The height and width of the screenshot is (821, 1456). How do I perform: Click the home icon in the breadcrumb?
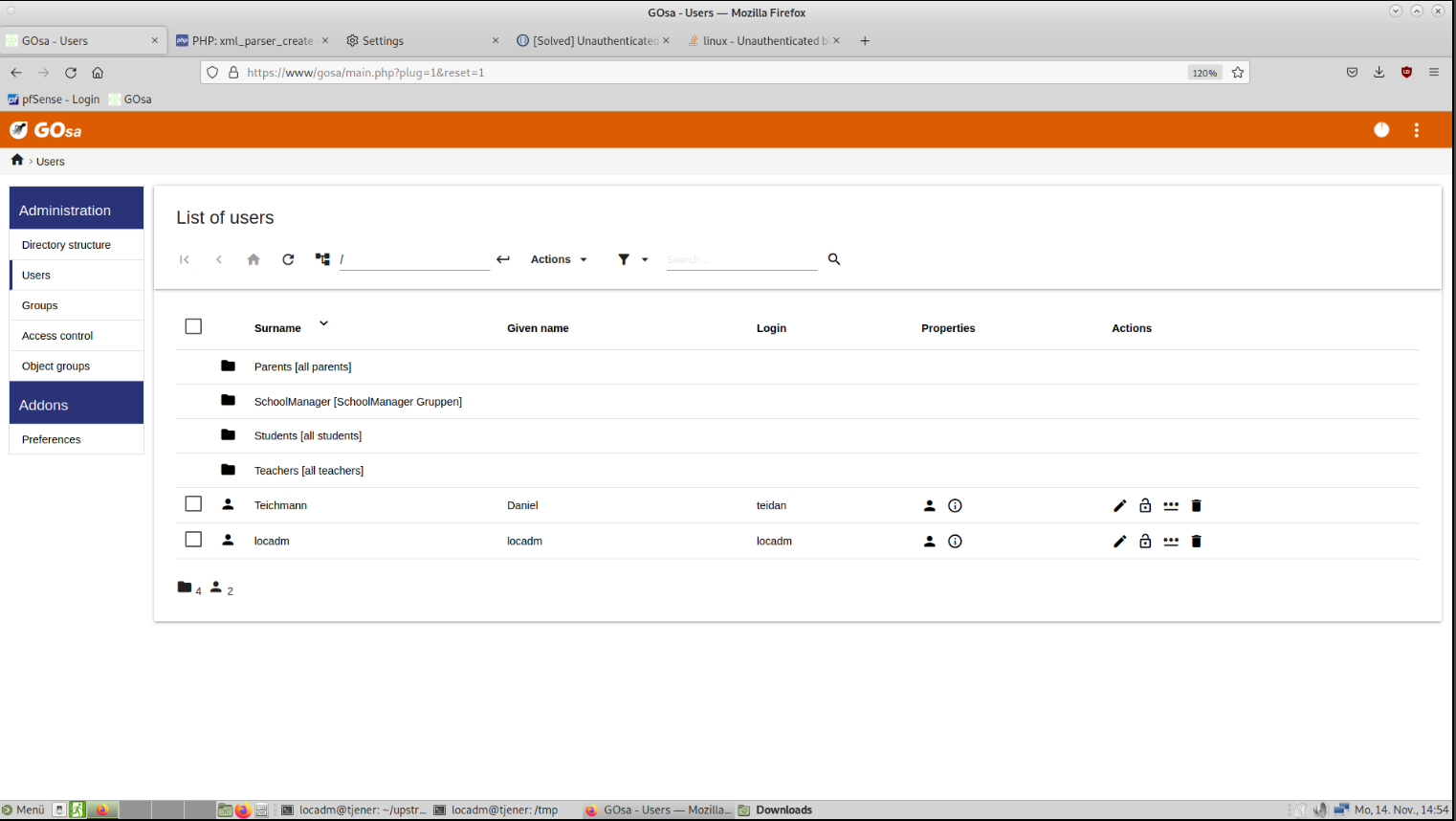[x=17, y=160]
